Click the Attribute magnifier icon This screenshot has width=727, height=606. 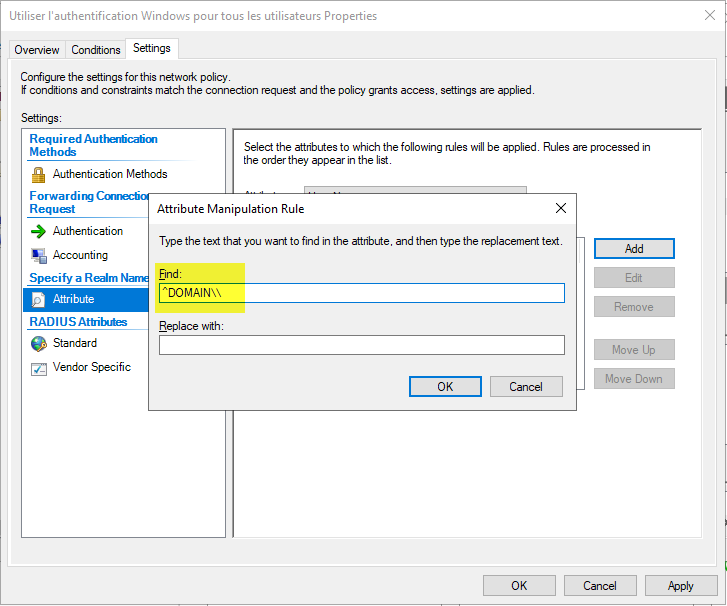[x=39, y=299]
